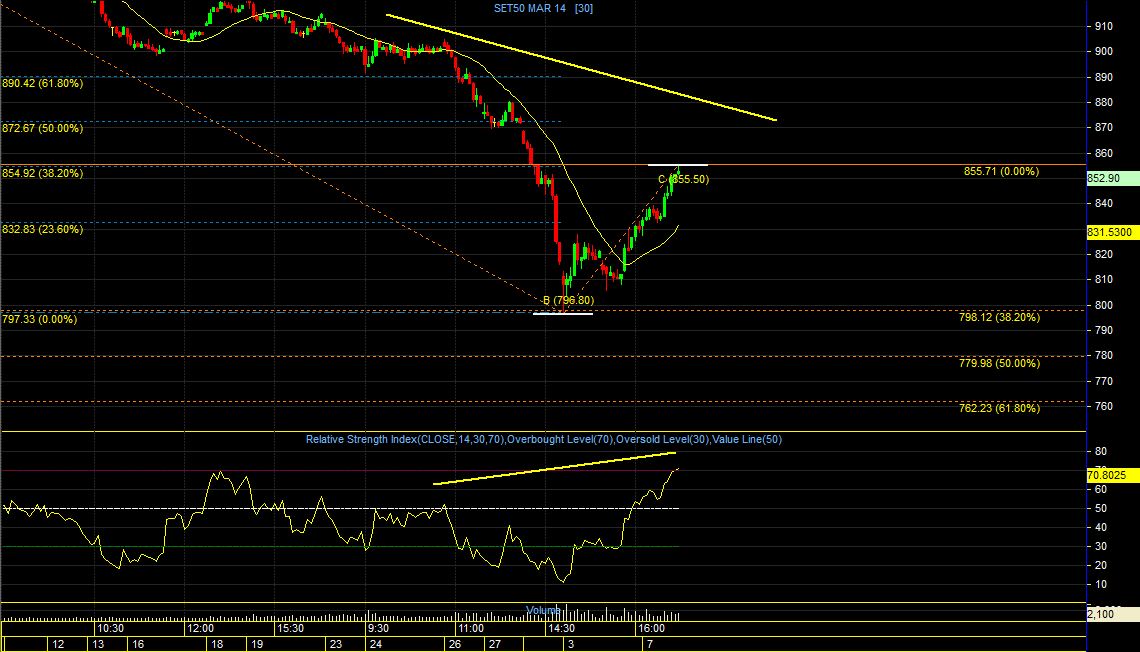Click the Volume pane label
Image resolution: width=1140 pixels, height=652 pixels.
pos(542,611)
